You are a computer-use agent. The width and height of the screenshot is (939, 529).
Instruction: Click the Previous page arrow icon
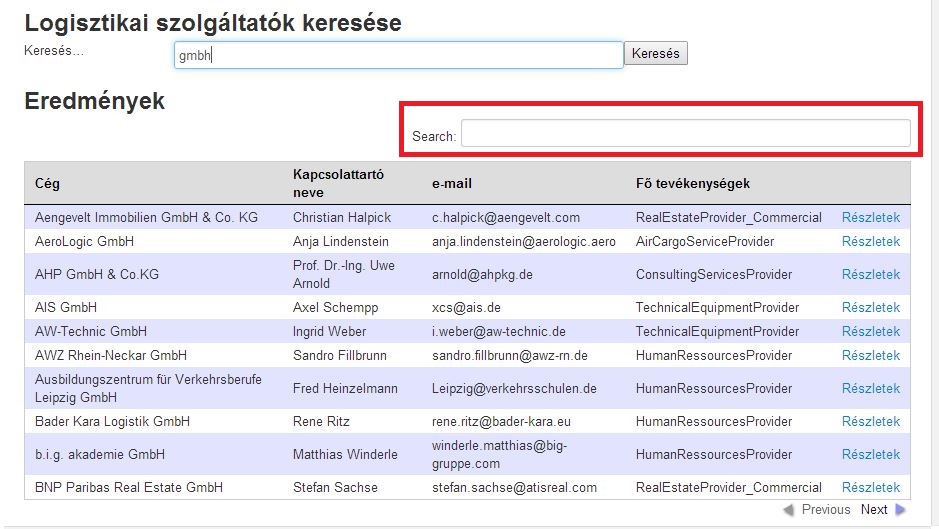click(x=789, y=510)
